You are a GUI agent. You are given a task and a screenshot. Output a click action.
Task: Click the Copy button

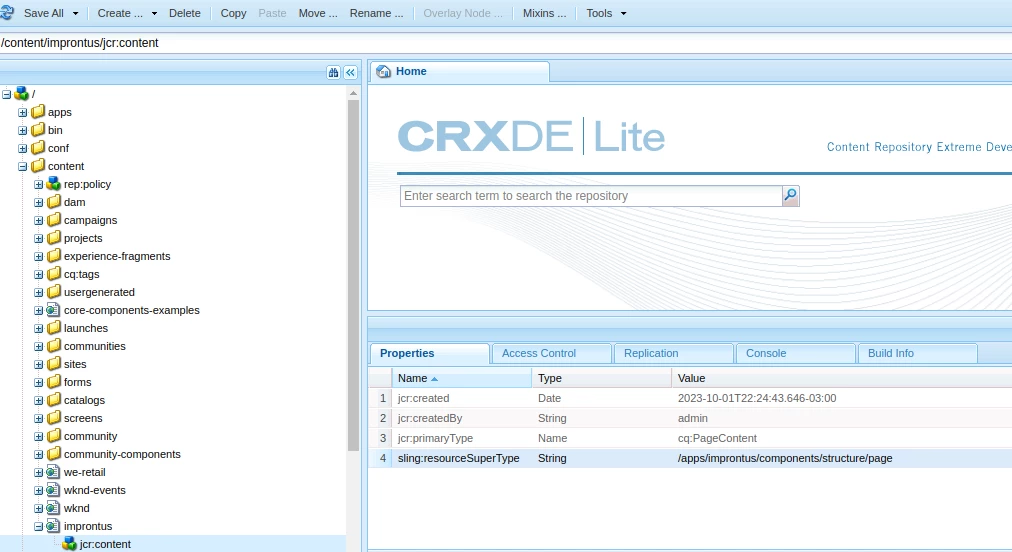pos(234,13)
